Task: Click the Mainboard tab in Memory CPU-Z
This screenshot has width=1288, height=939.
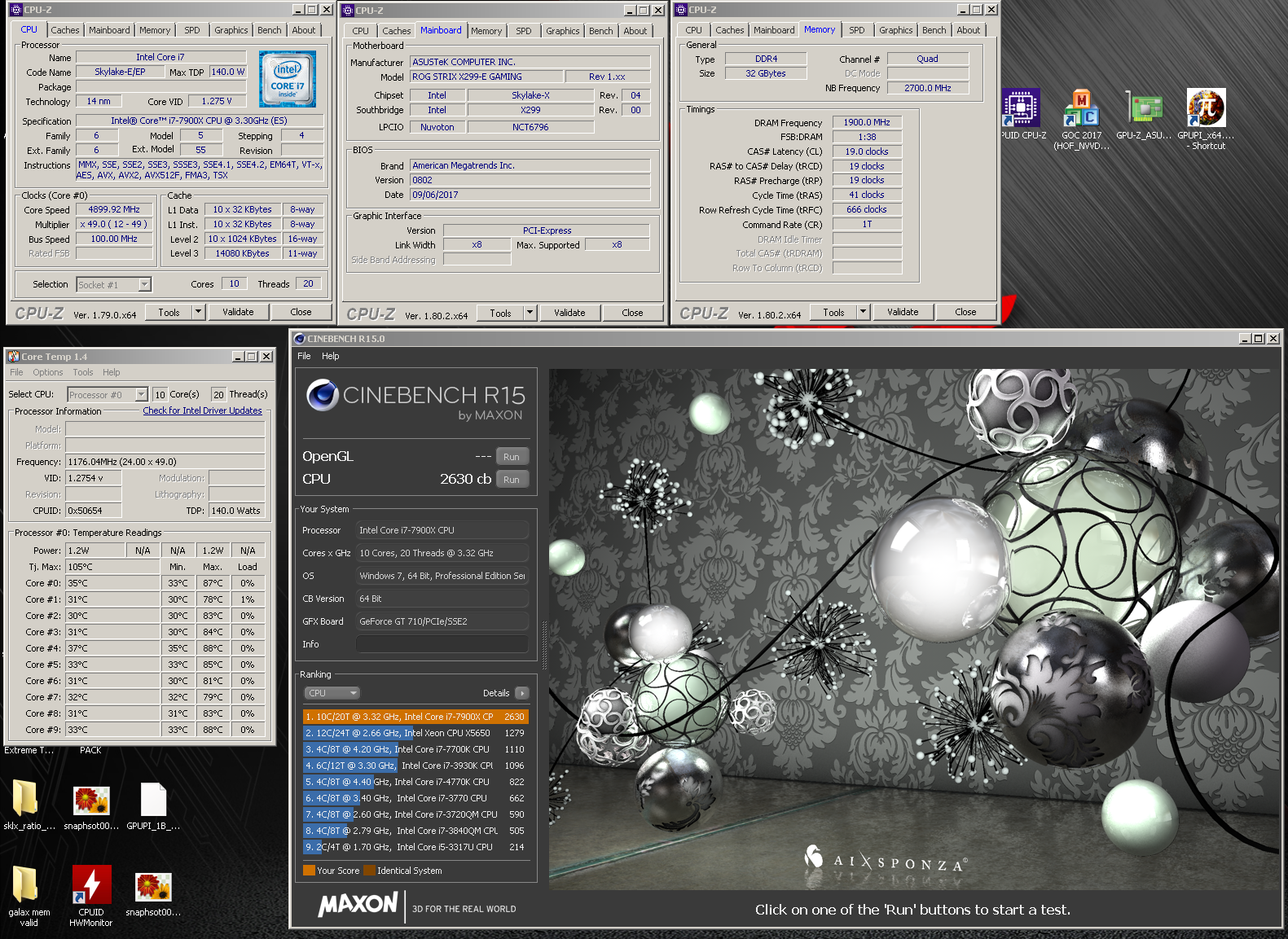Action: pos(774,30)
